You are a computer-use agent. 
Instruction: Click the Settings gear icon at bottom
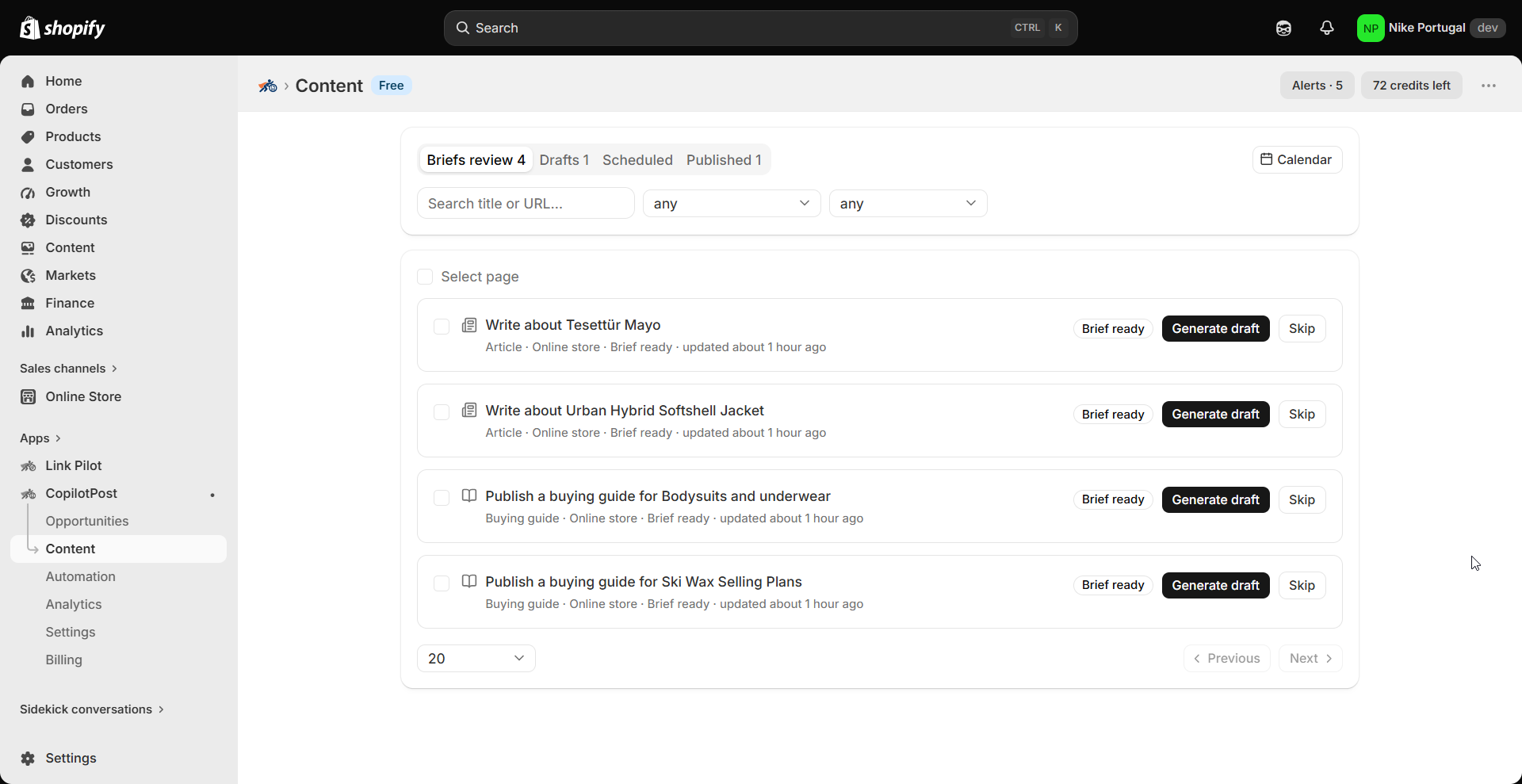pyautogui.click(x=28, y=758)
